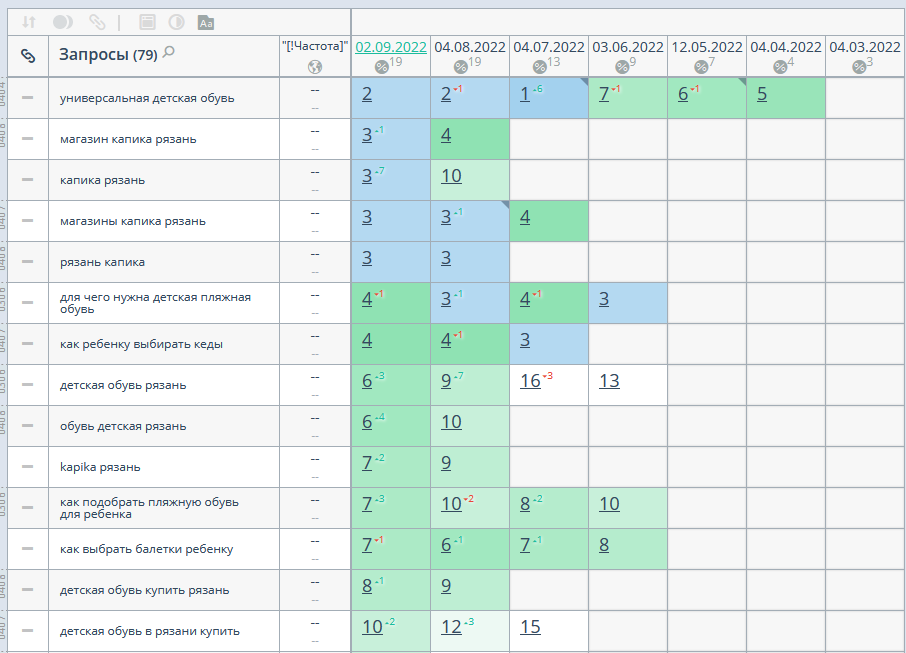Select query детская обувь в рязани купить
Viewport: 906px width, 653px height.
tap(150, 632)
